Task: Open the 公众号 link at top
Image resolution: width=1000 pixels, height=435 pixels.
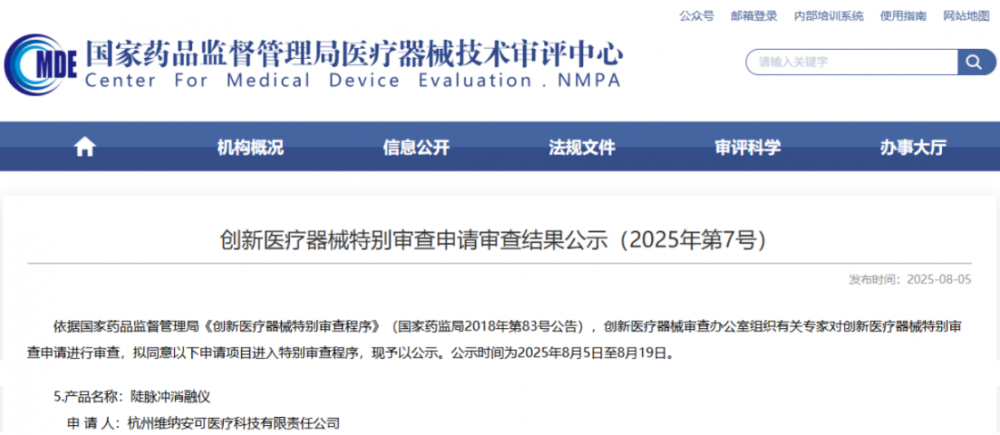Action: pyautogui.click(x=696, y=16)
